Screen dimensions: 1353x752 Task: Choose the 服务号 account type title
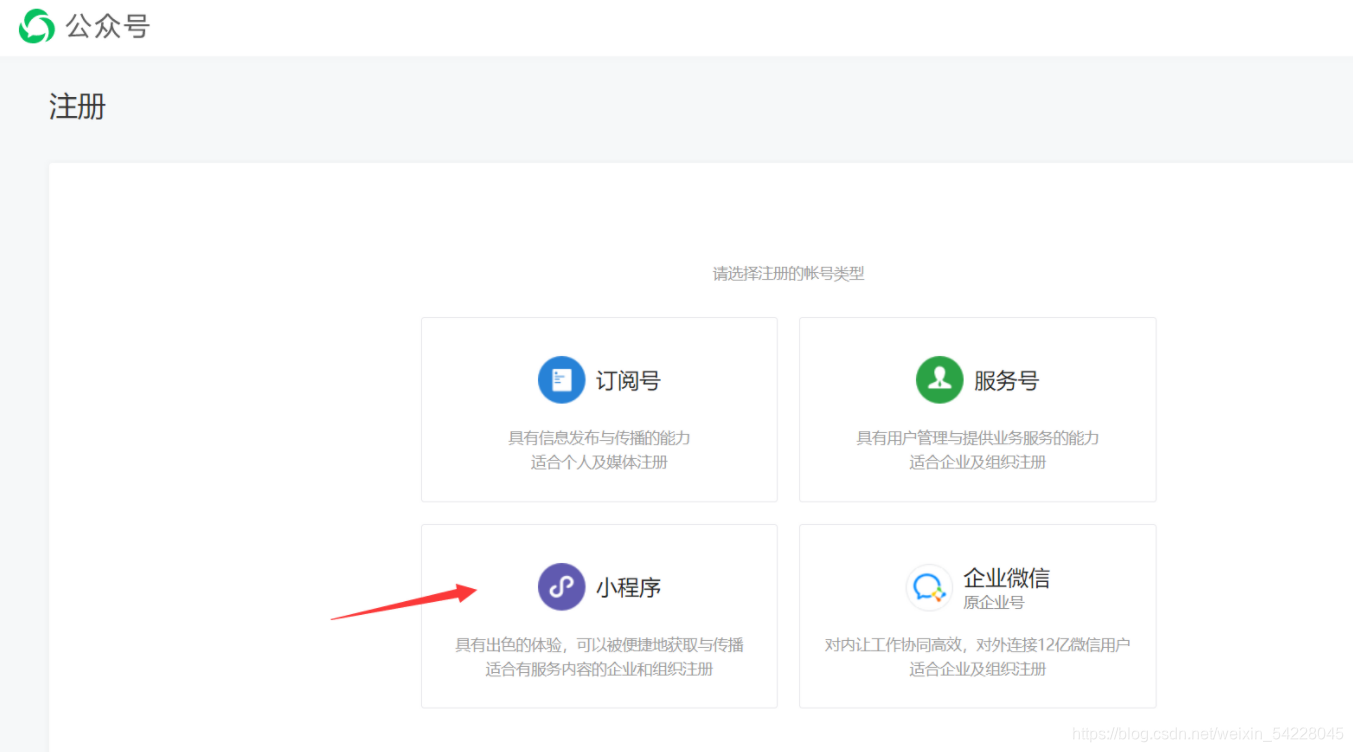click(x=1006, y=381)
